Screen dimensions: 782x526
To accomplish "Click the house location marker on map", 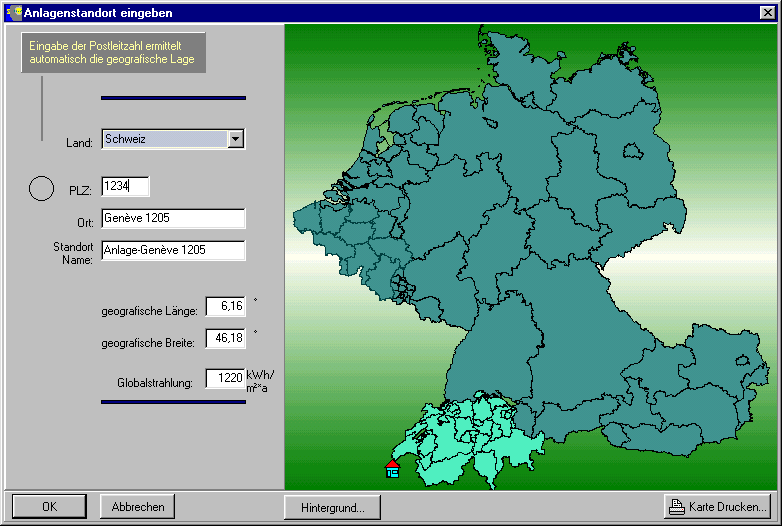I will tap(392, 469).
